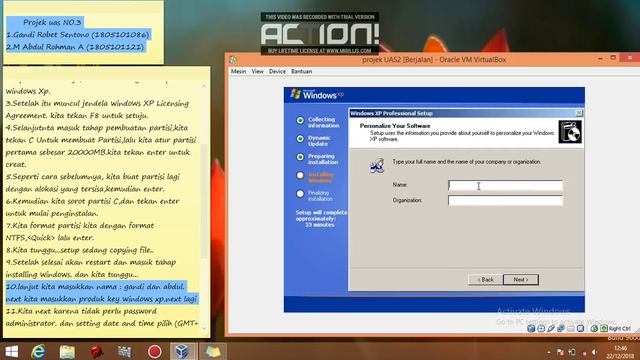Click the Next button in Windows XP Setup
640x360 pixels.
coord(520,280)
